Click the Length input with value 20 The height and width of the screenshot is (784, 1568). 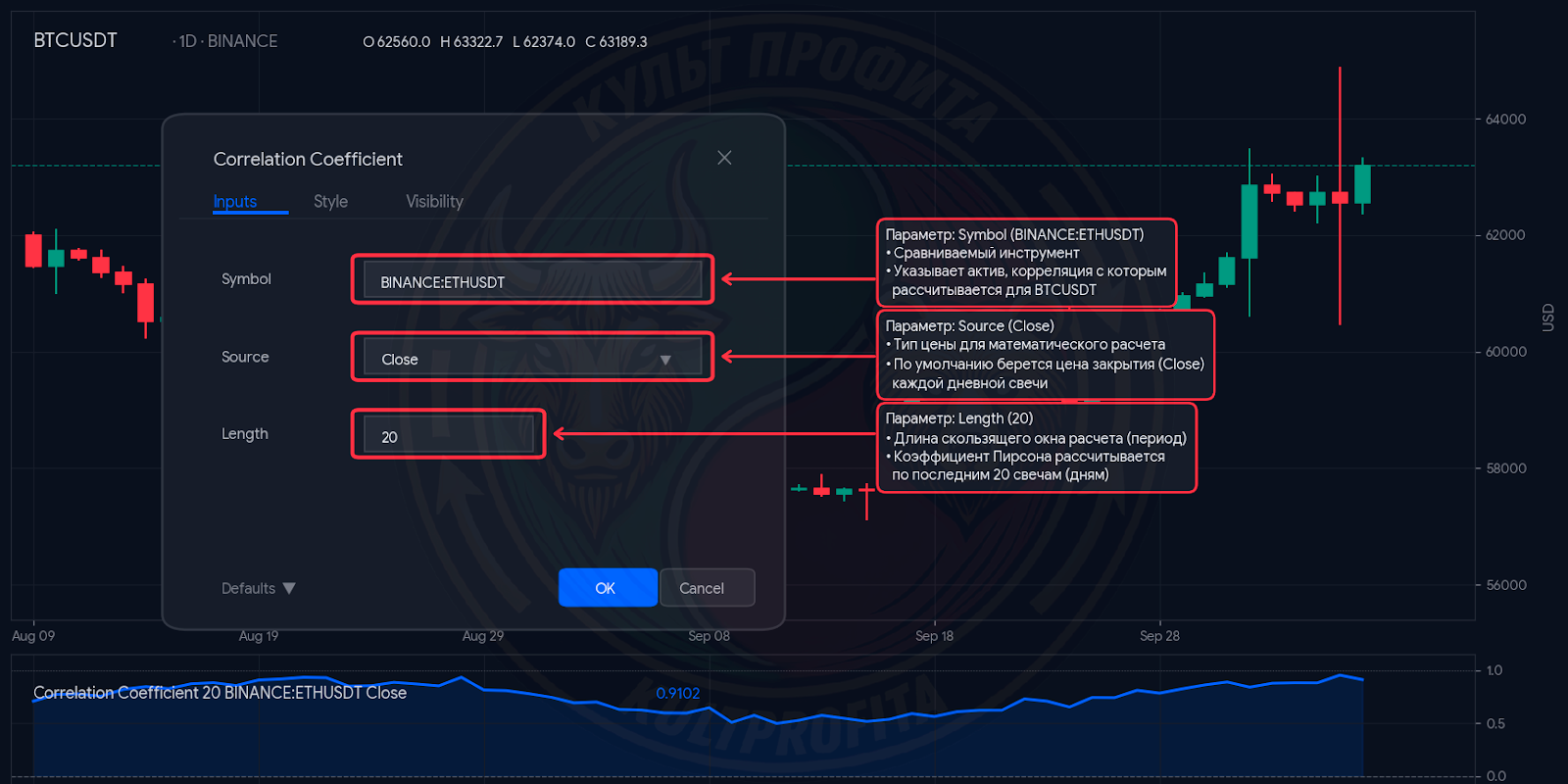[x=448, y=435]
